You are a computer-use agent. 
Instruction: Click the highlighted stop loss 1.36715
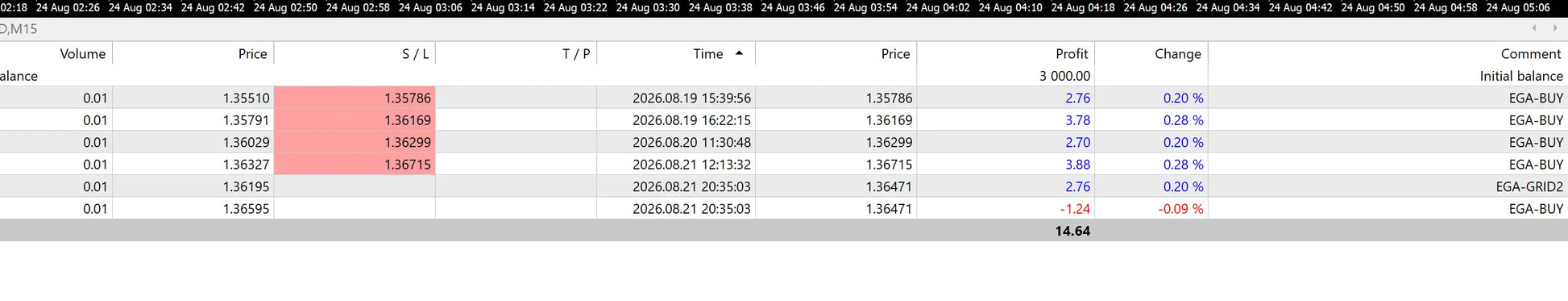coord(355,164)
